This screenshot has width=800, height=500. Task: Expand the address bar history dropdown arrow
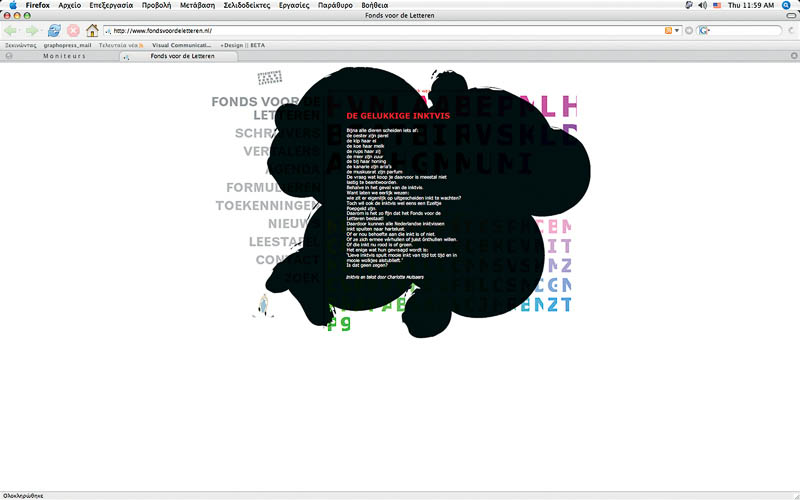coord(677,31)
